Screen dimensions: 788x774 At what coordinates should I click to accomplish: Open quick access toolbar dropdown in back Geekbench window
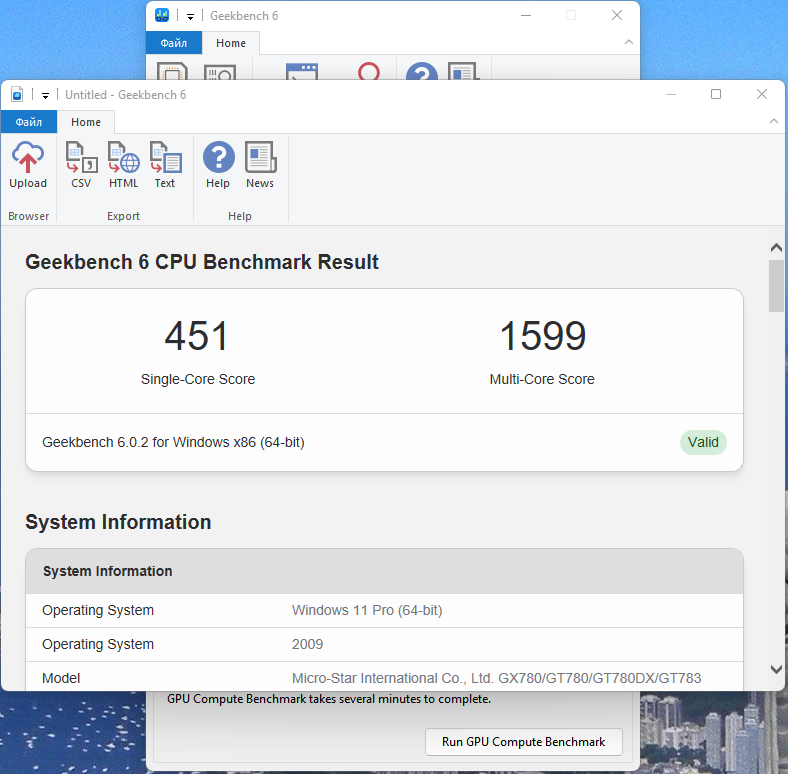[190, 16]
